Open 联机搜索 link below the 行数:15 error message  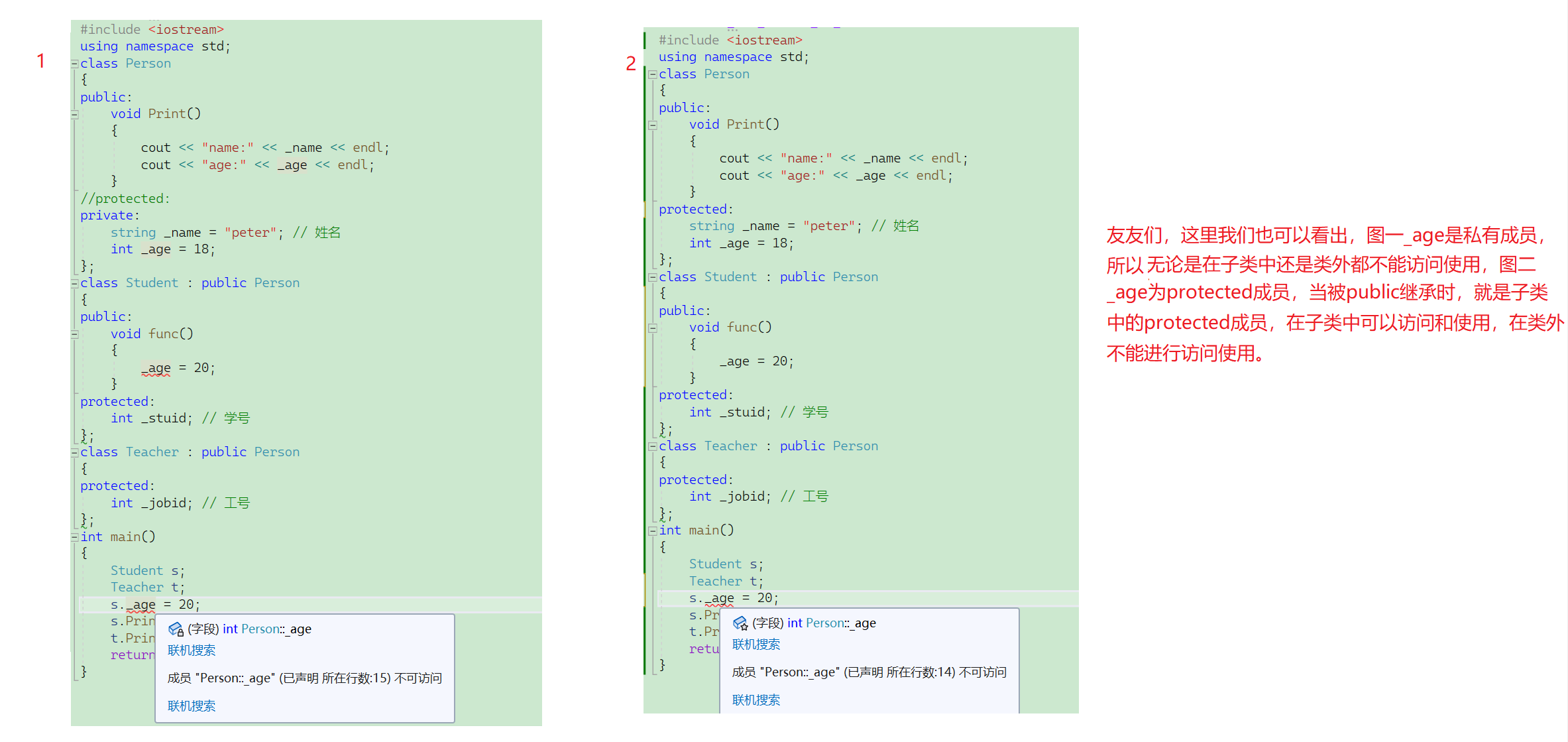point(192,706)
